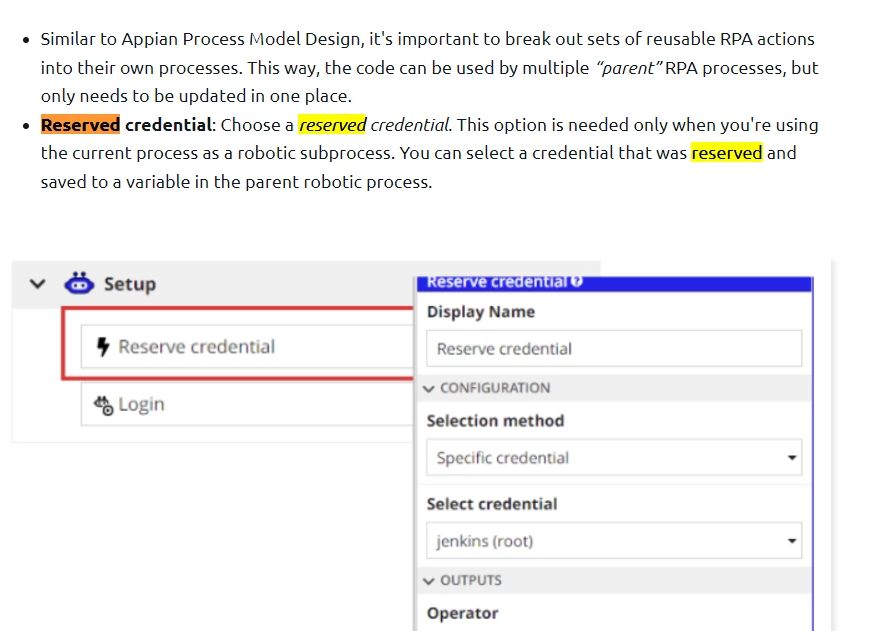Click the yellow highlighted italic reserved word

pos(332,125)
